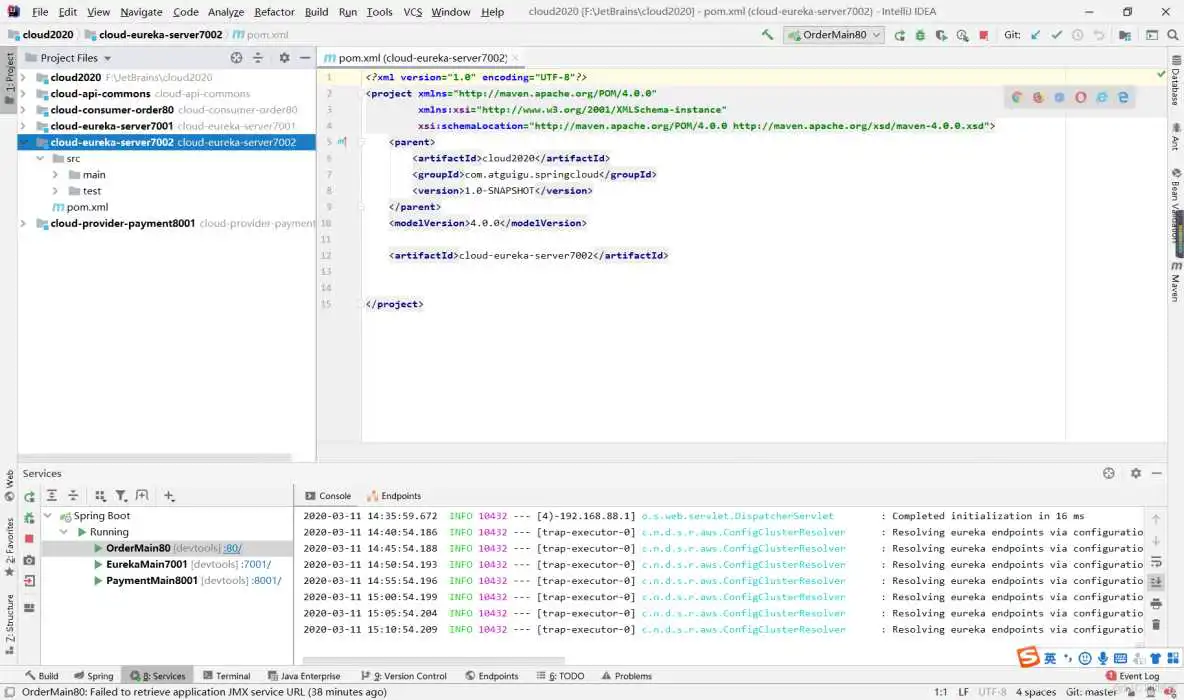Viewport: 1184px width, 700px height.
Task: Open the OrderMain80 run configuration dropdown
Action: pyautogui.click(x=876, y=33)
